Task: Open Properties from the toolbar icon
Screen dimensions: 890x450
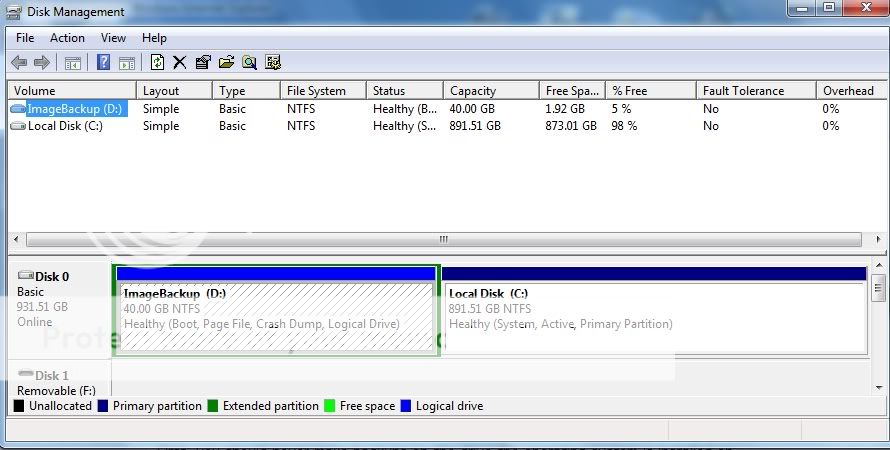Action: (x=203, y=63)
